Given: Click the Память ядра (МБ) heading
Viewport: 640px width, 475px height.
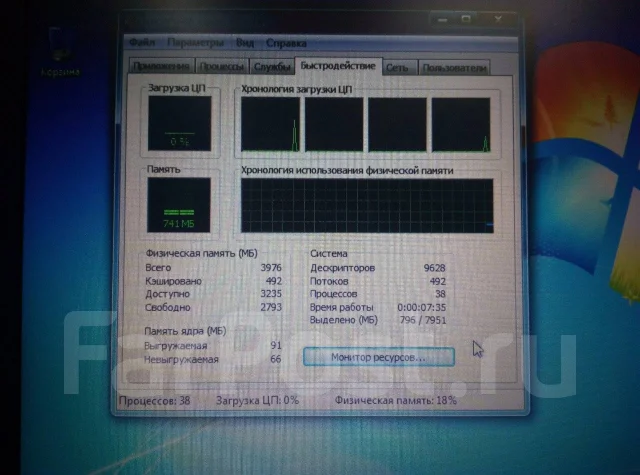Looking at the screenshot, I should pyautogui.click(x=185, y=331).
